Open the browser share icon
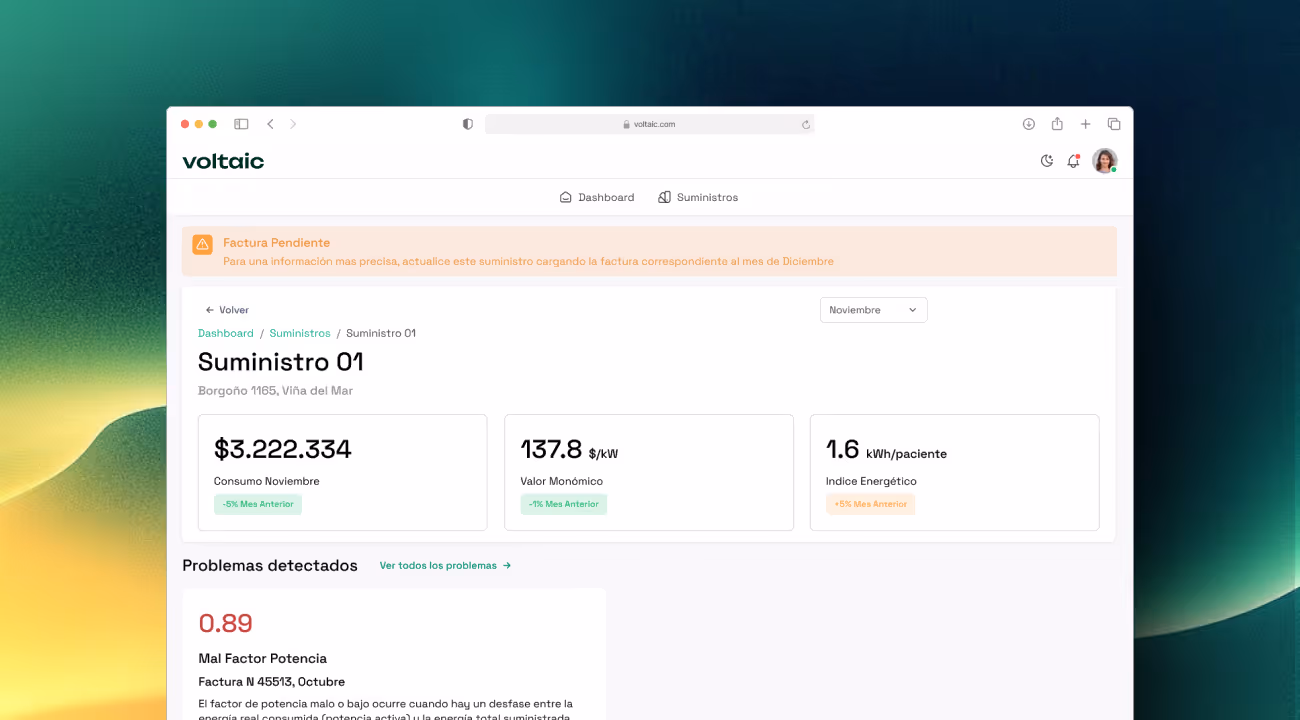The height and width of the screenshot is (720, 1300). coord(1057,124)
